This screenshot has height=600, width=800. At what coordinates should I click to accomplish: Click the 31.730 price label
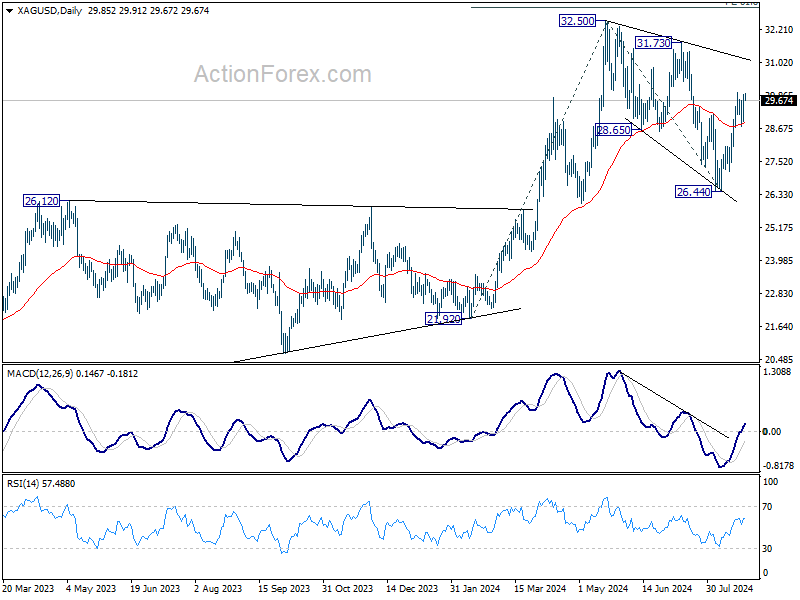point(653,43)
